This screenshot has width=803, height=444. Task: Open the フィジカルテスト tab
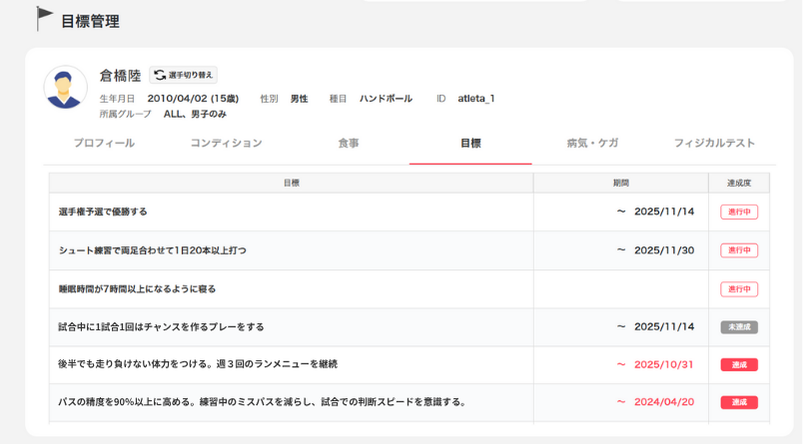(x=714, y=144)
